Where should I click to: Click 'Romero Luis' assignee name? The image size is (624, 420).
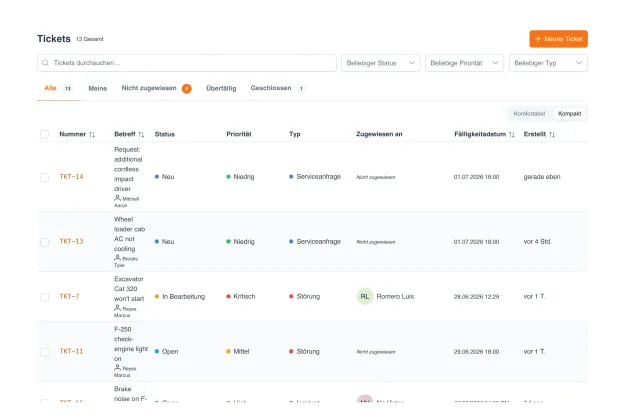(395, 297)
